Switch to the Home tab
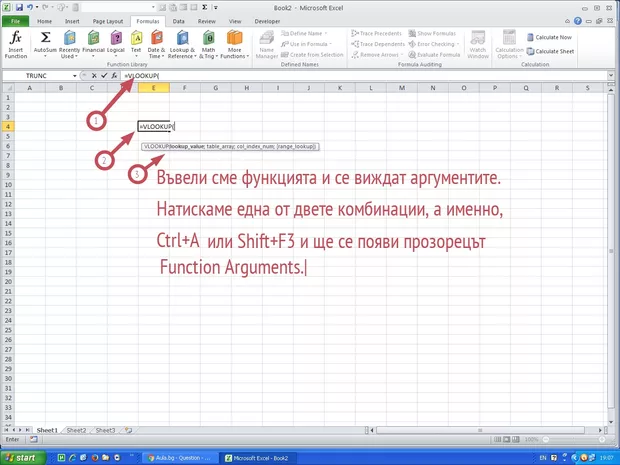 [x=44, y=21]
